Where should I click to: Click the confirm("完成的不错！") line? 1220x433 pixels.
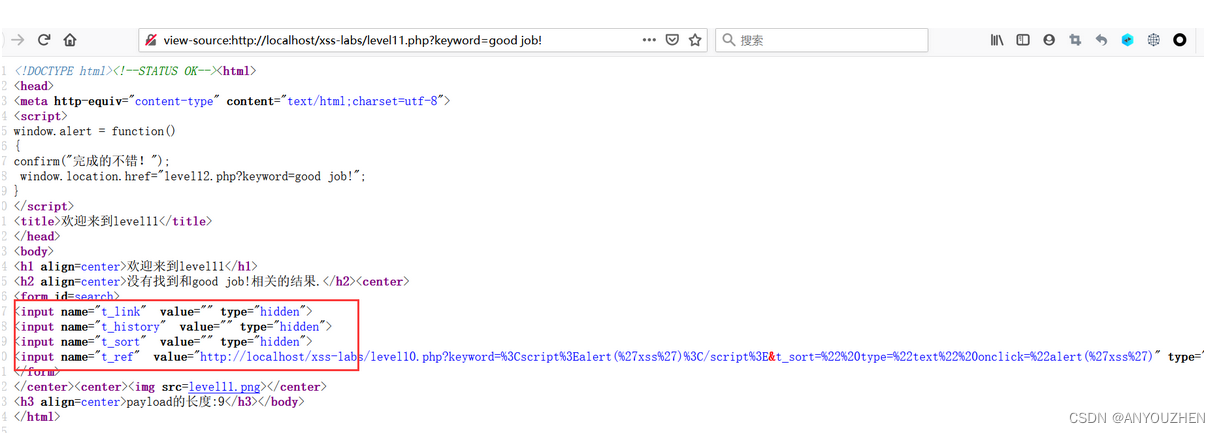point(92,161)
